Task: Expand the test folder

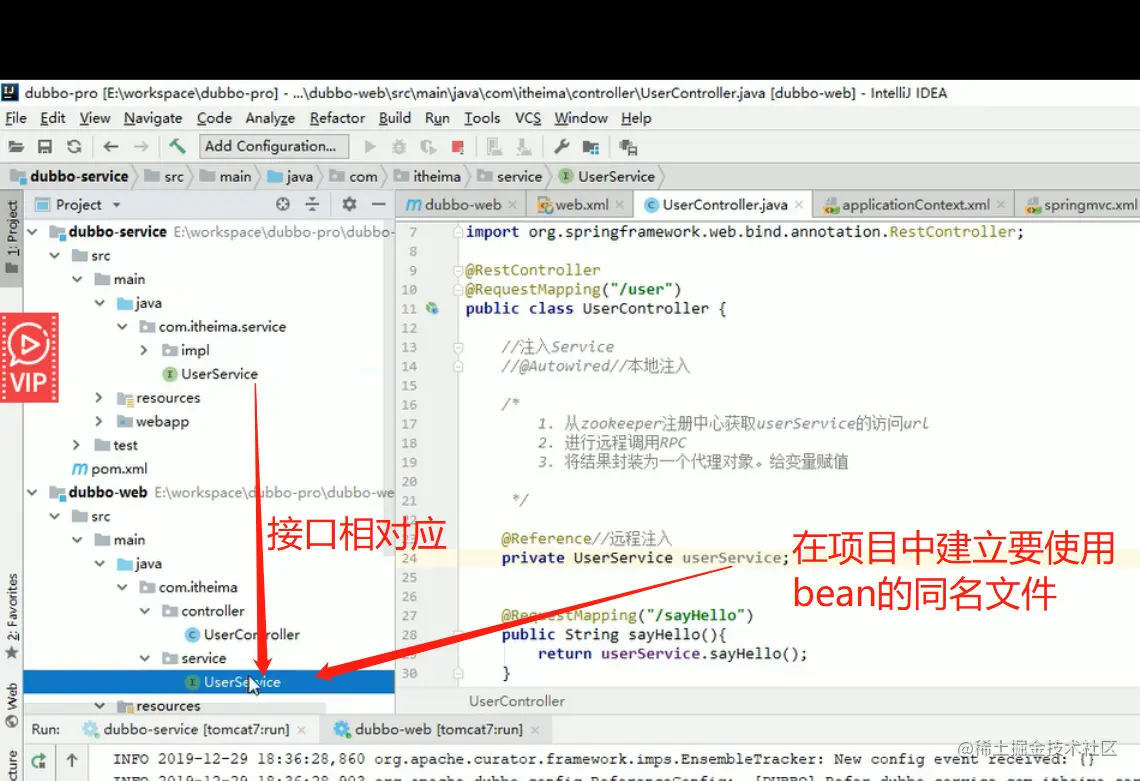Action: pyautogui.click(x=76, y=445)
